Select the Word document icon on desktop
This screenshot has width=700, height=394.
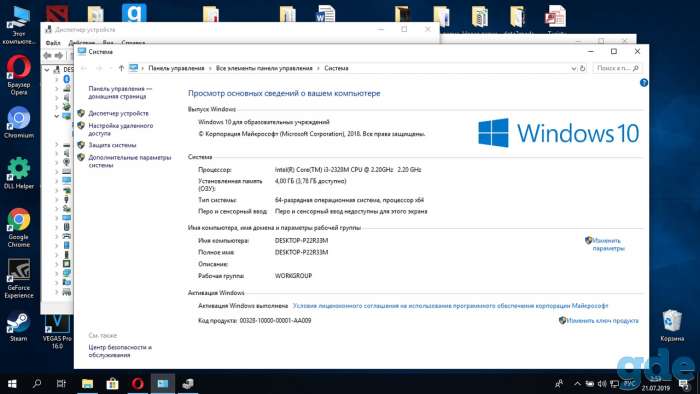(326, 14)
